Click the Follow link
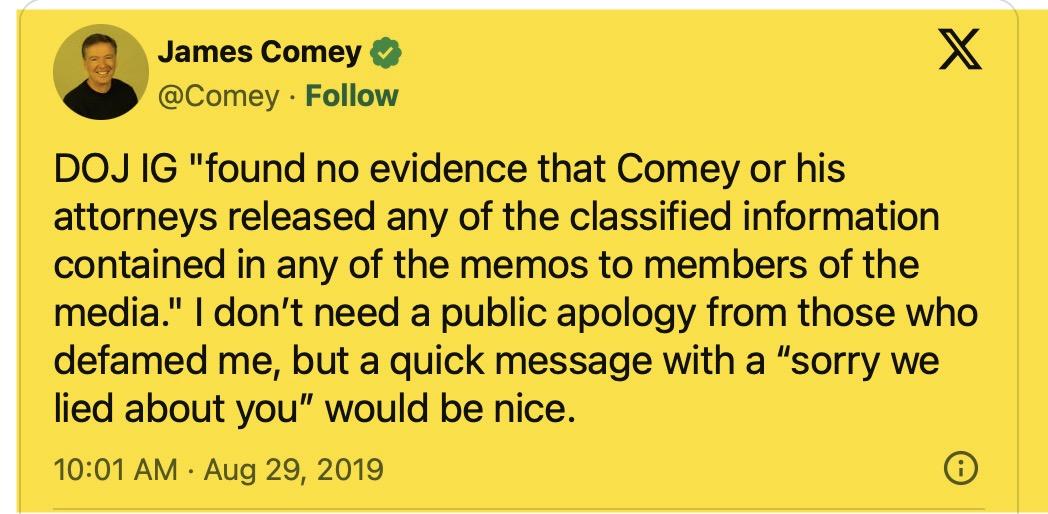The image size is (1048, 514). pos(351,96)
